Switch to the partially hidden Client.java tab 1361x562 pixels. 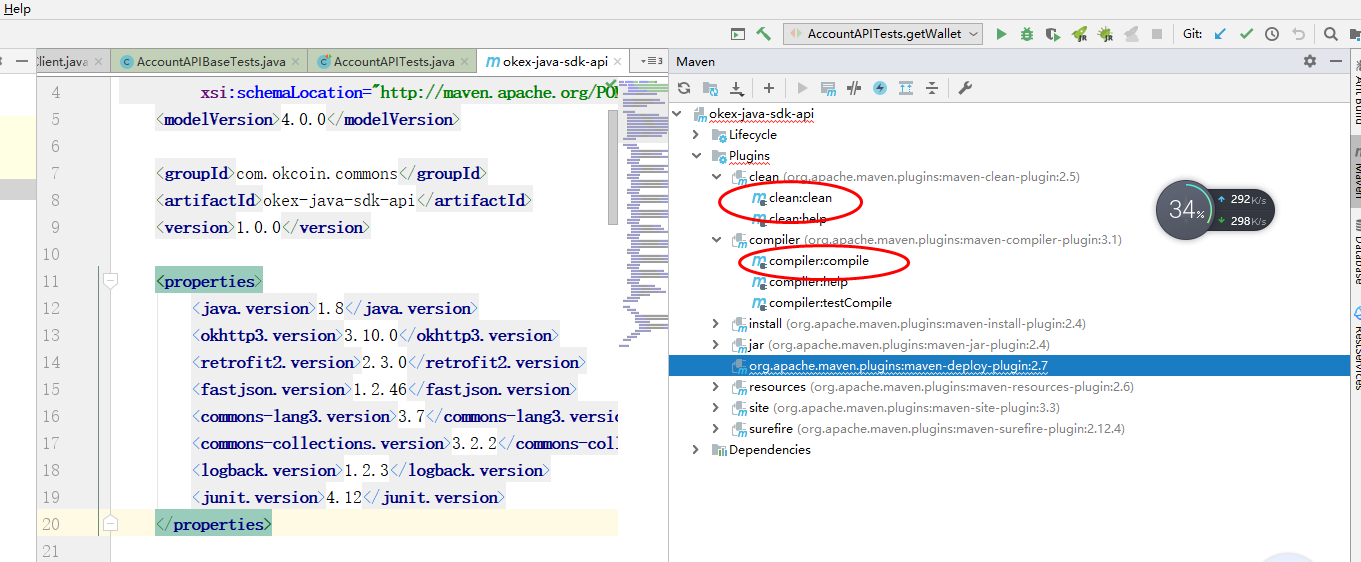pyautogui.click(x=73, y=61)
